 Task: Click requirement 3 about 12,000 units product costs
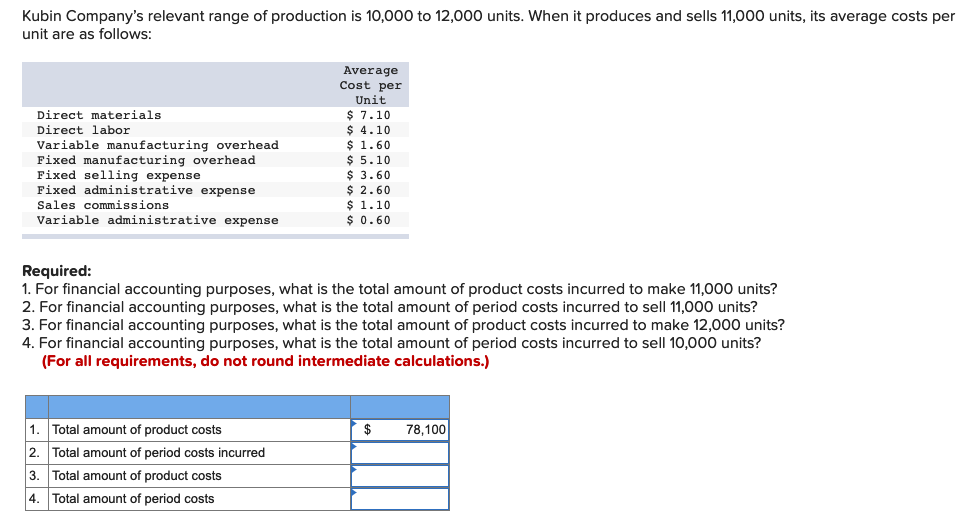403,325
